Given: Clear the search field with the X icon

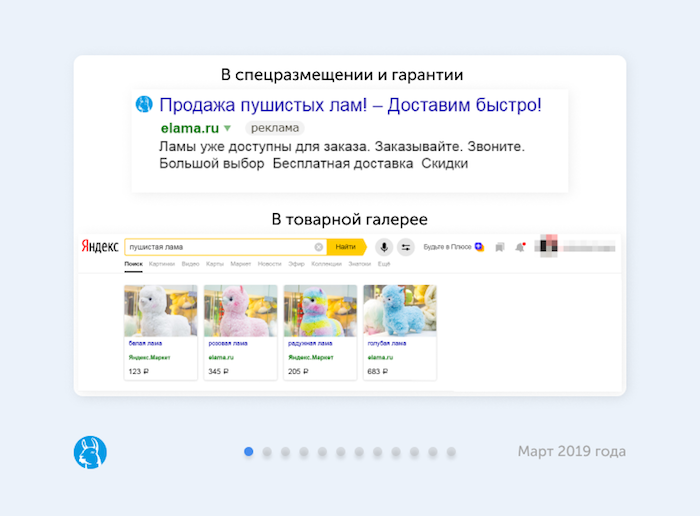Looking at the screenshot, I should pos(319,247).
